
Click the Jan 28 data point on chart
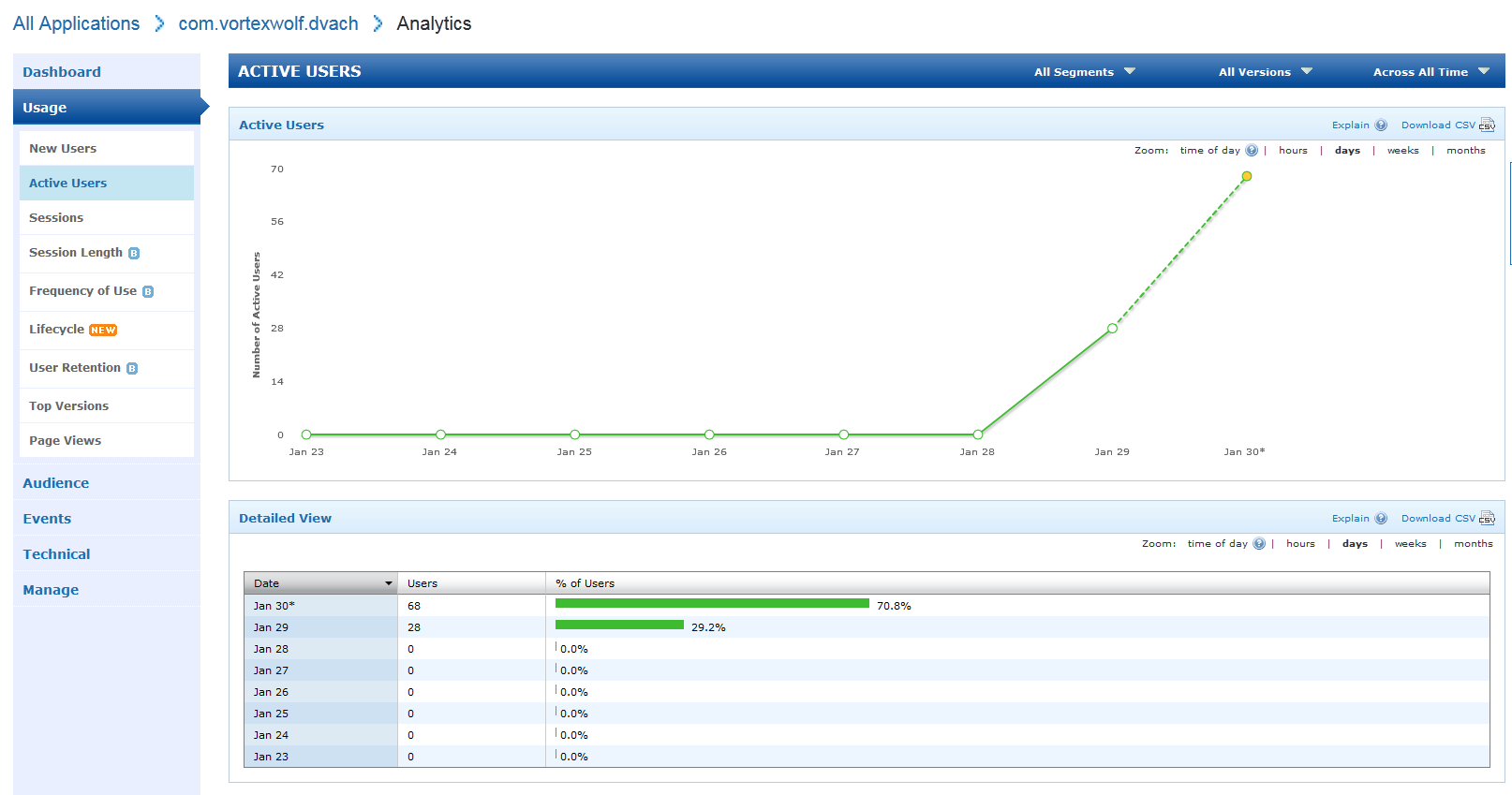tap(977, 434)
